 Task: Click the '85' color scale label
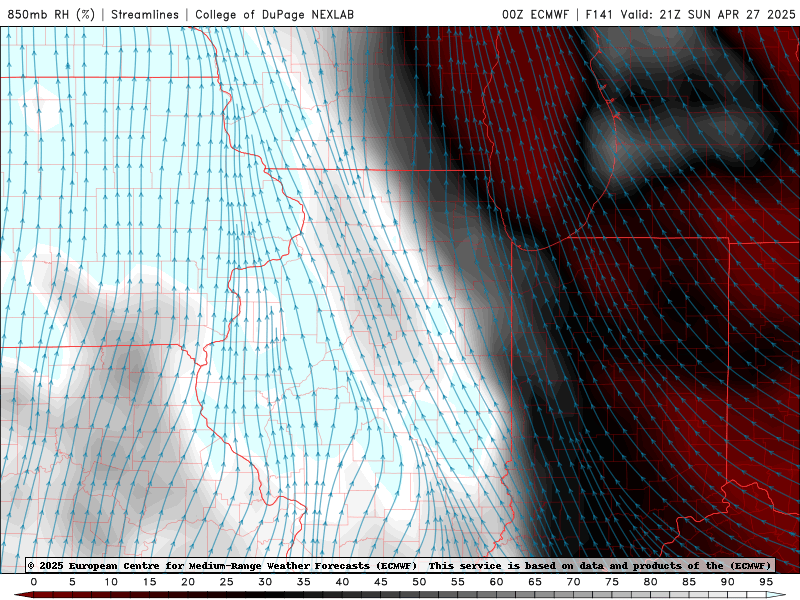[x=689, y=582]
